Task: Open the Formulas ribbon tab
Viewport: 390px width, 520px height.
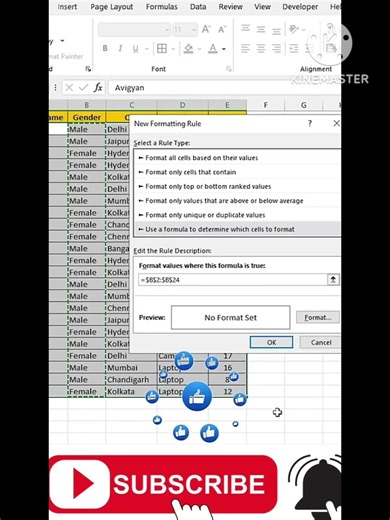Action: [x=162, y=7]
